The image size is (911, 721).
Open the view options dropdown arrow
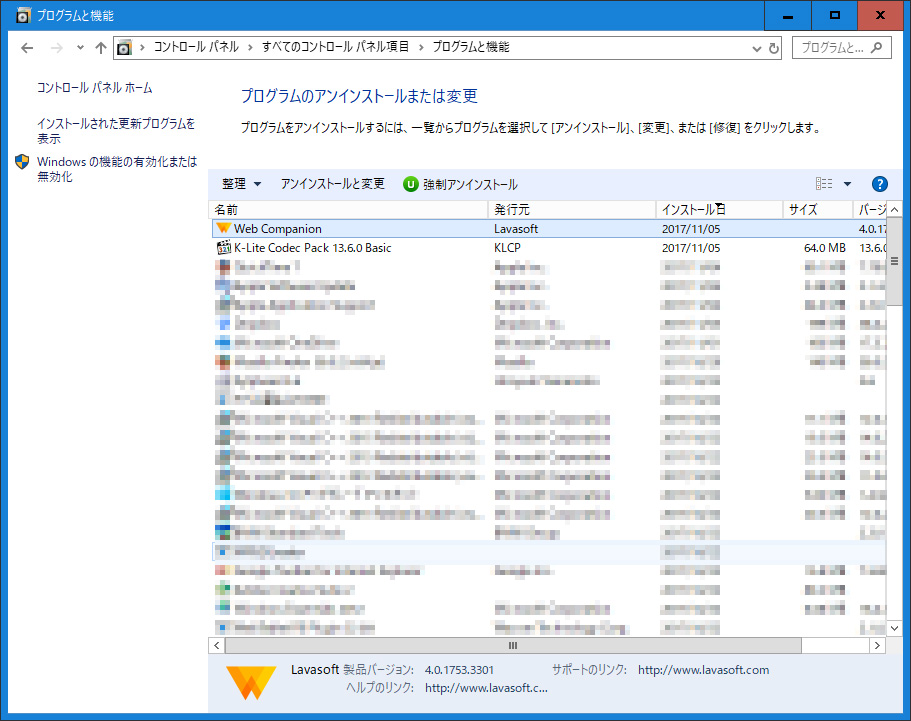(847, 184)
